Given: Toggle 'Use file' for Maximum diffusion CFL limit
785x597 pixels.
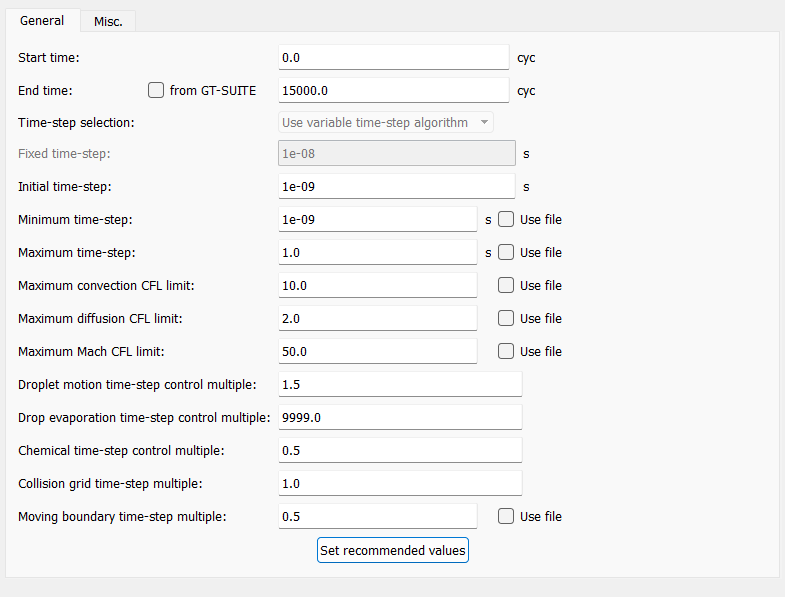Looking at the screenshot, I should 506,318.
